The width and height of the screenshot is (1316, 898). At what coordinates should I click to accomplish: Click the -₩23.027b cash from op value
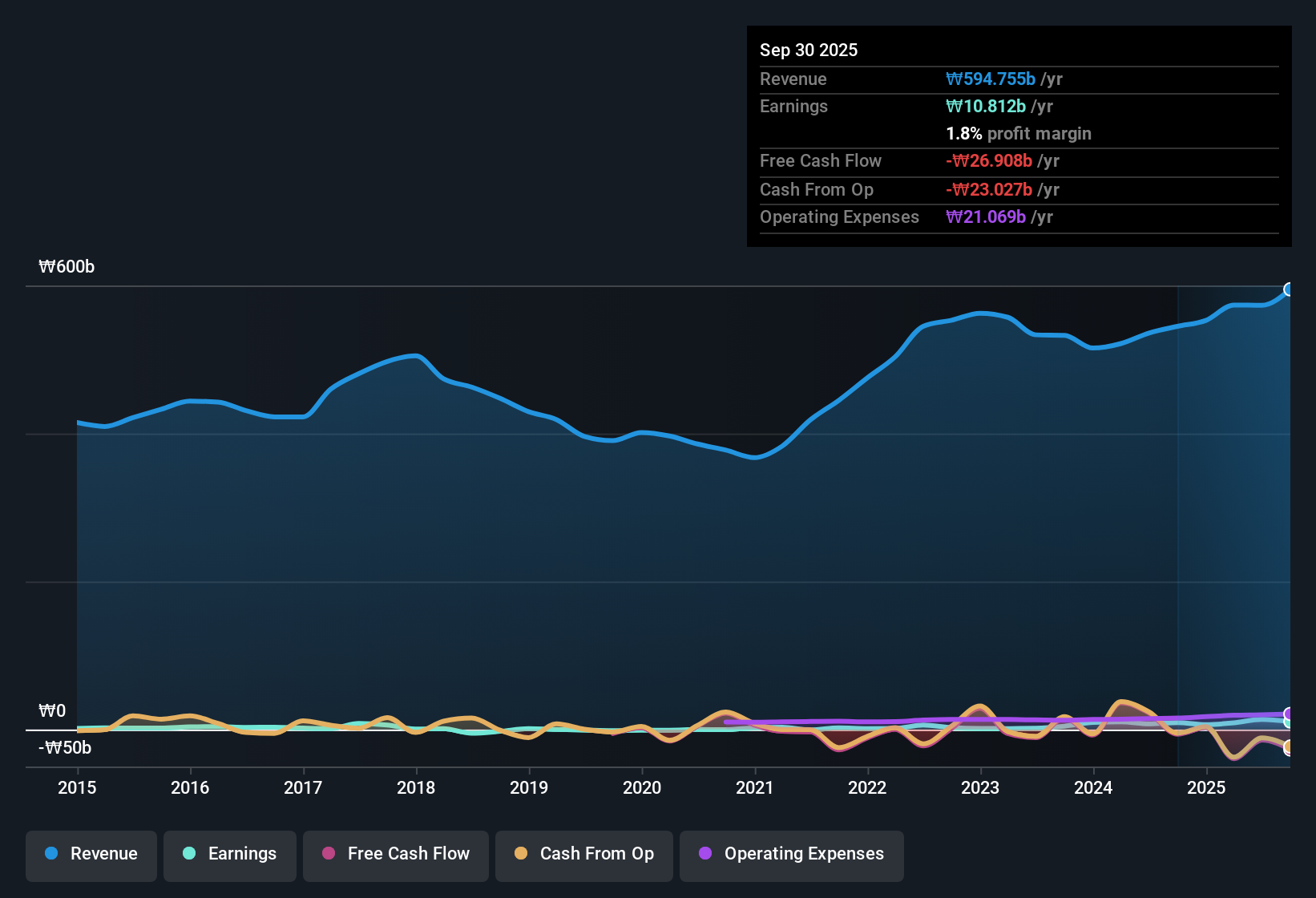coord(989,190)
